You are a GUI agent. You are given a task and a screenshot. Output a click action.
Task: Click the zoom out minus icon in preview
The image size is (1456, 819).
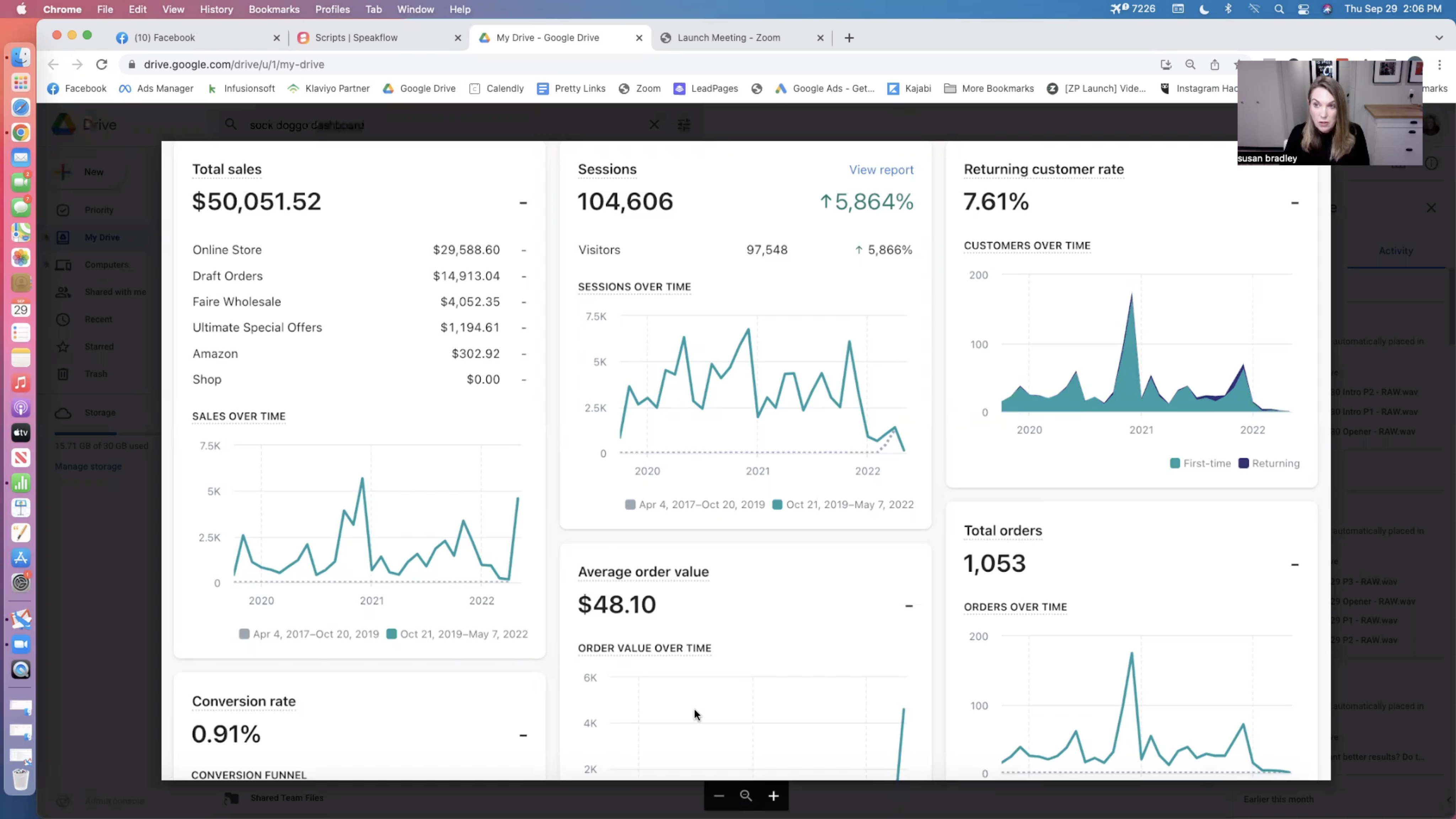click(x=718, y=796)
